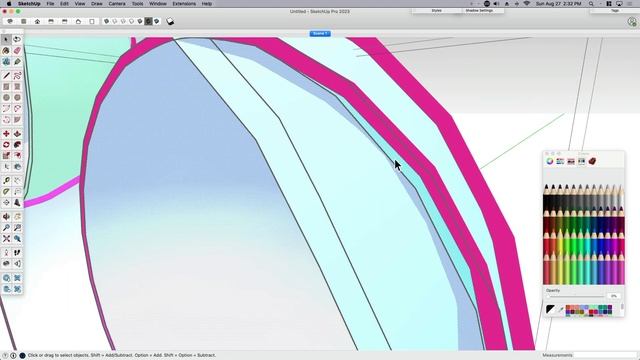Open the image palettes picker
The width and height of the screenshot is (640, 360).
tap(571, 161)
